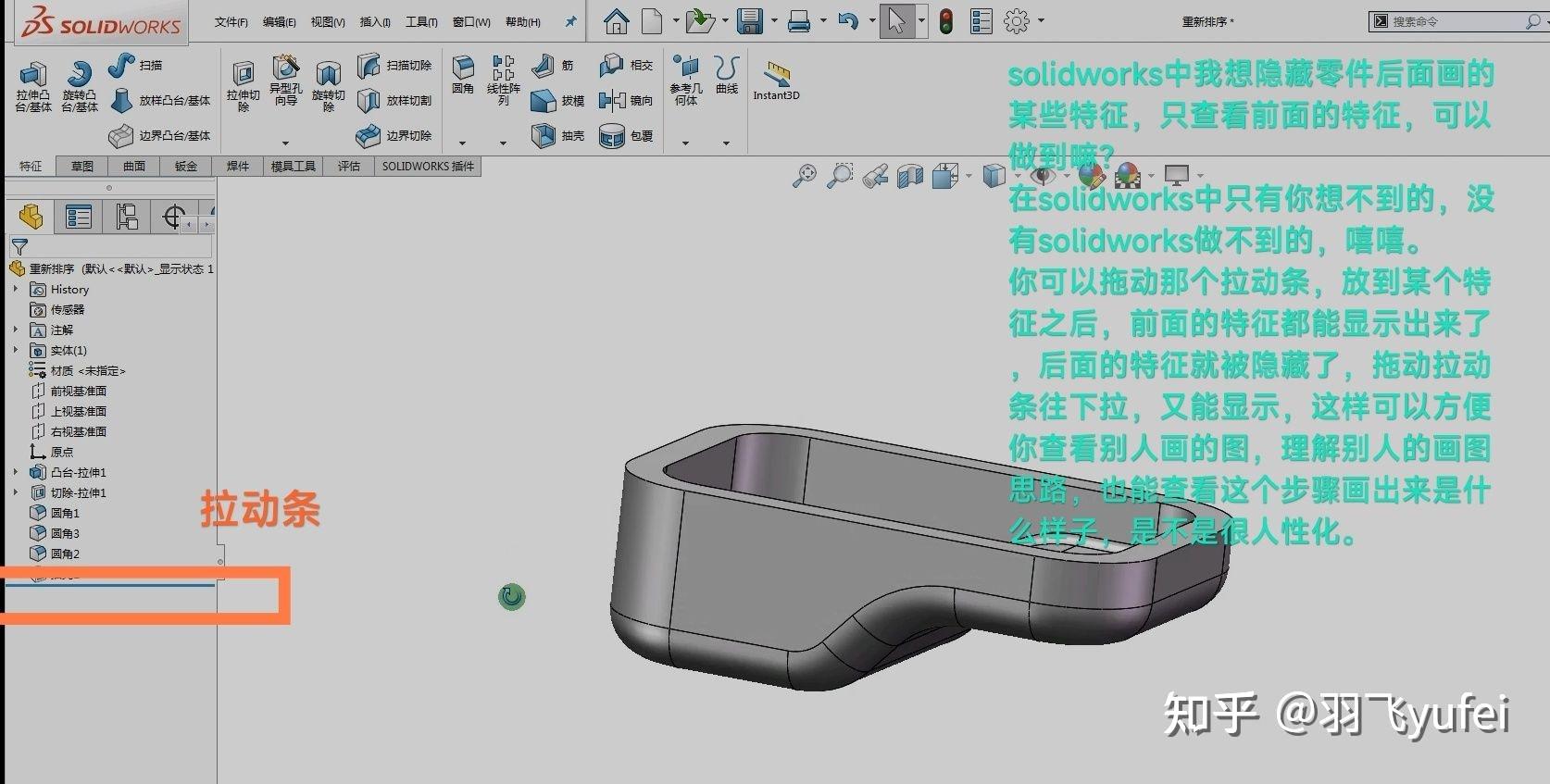Click the 镜向 mirror feature tool
Viewport: 1550px width, 784px height.
coord(626,101)
